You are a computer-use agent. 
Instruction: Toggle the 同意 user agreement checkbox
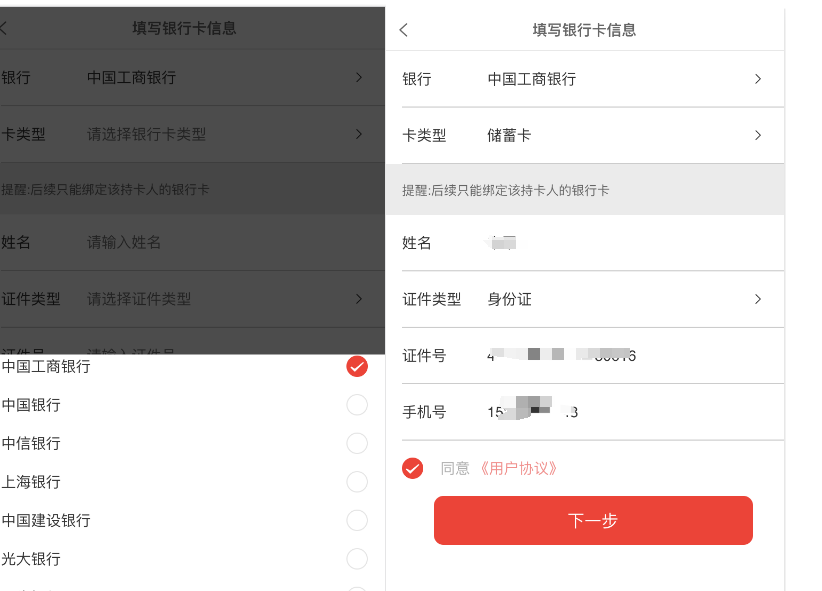click(x=412, y=468)
